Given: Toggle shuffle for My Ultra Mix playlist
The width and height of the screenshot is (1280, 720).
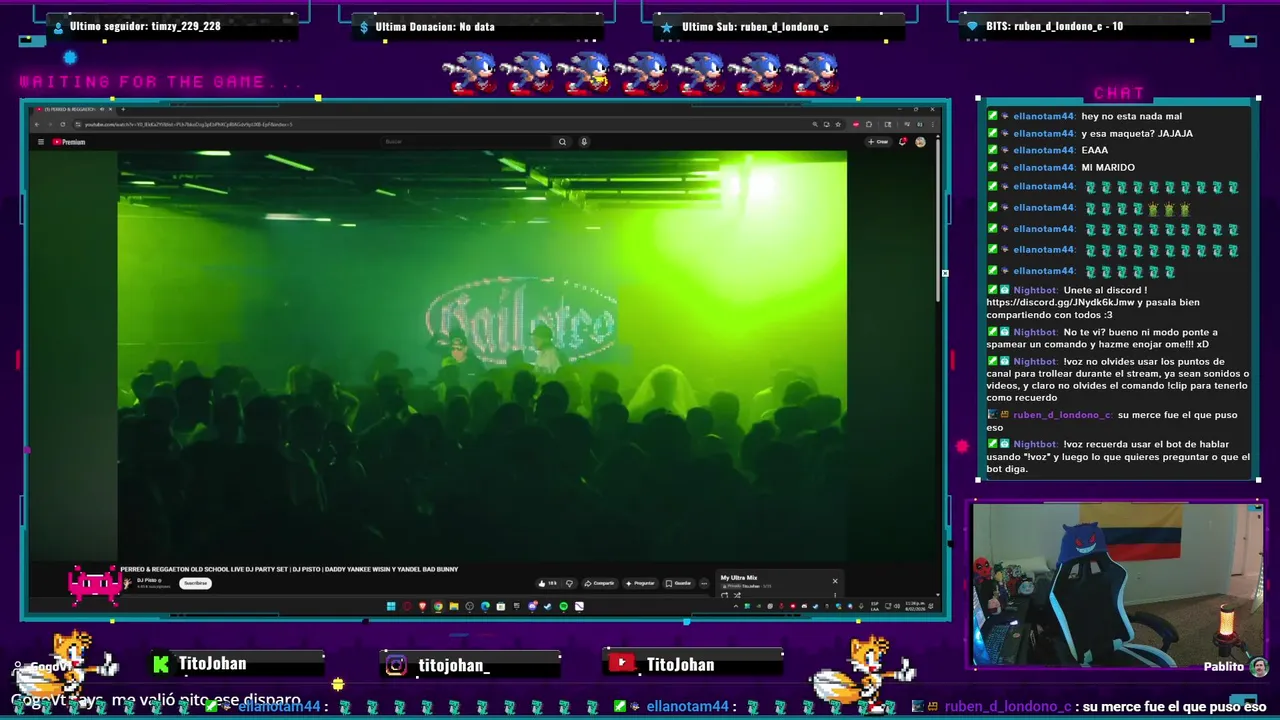Looking at the screenshot, I should coord(737,595).
